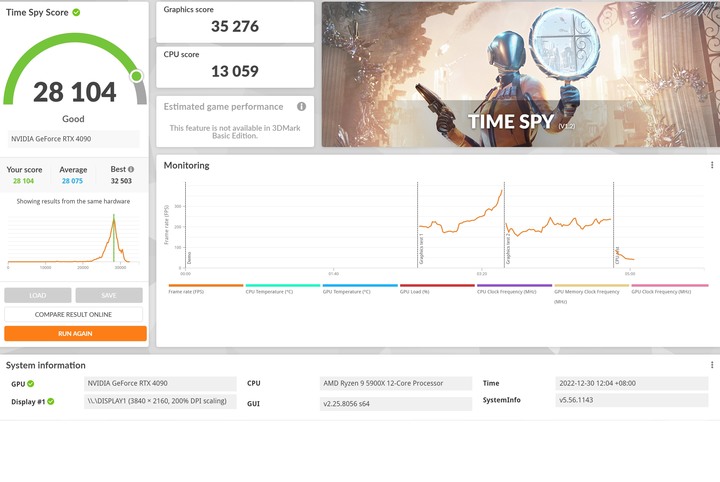
Task: Click the Best score value 32 503
Action: pyautogui.click(x=121, y=181)
